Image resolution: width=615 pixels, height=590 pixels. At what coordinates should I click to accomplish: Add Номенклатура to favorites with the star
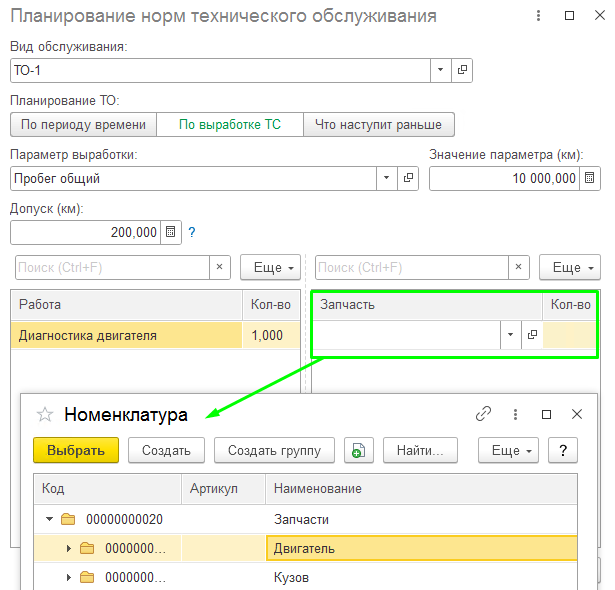click(x=45, y=414)
